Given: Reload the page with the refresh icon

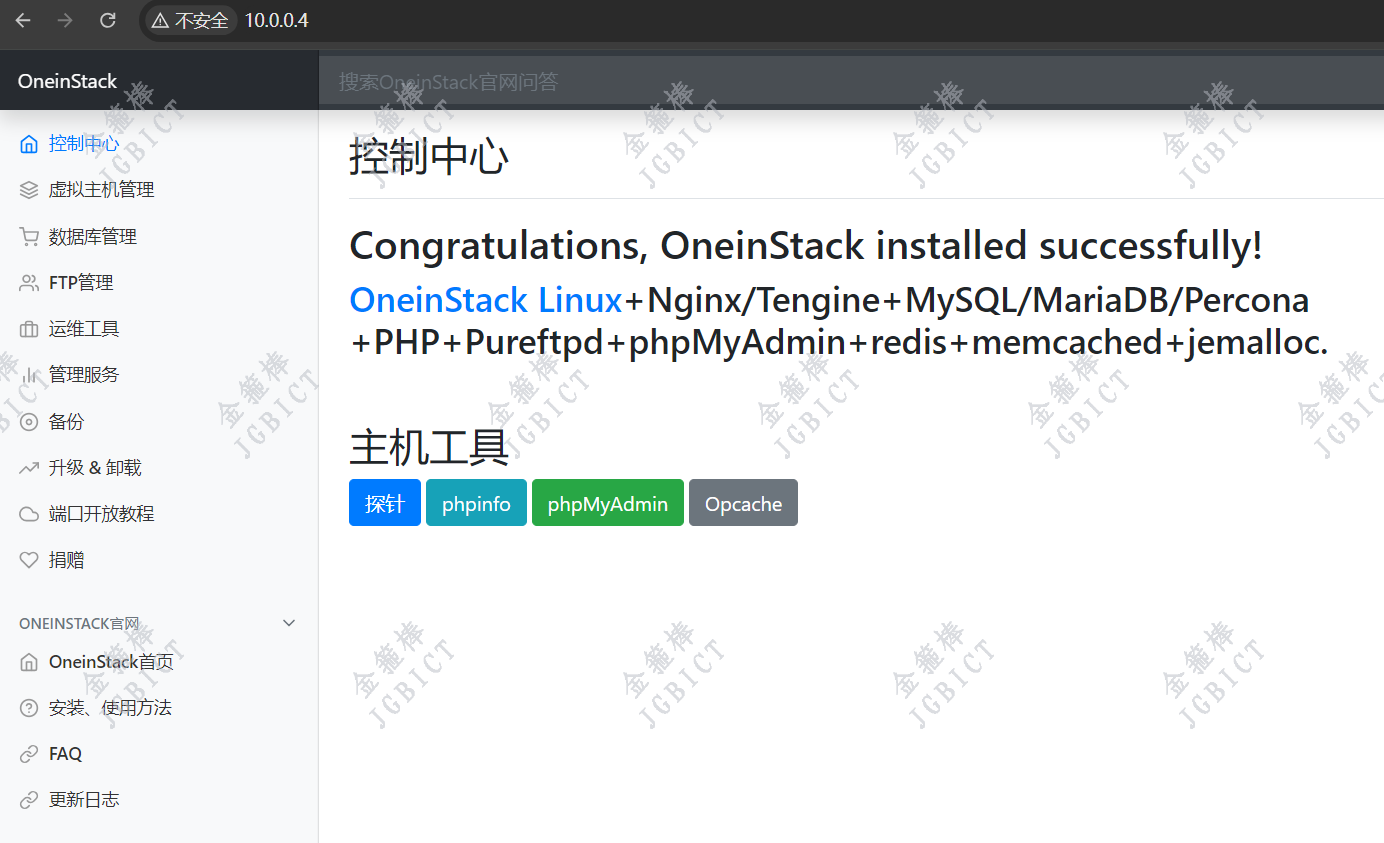Looking at the screenshot, I should [108, 20].
